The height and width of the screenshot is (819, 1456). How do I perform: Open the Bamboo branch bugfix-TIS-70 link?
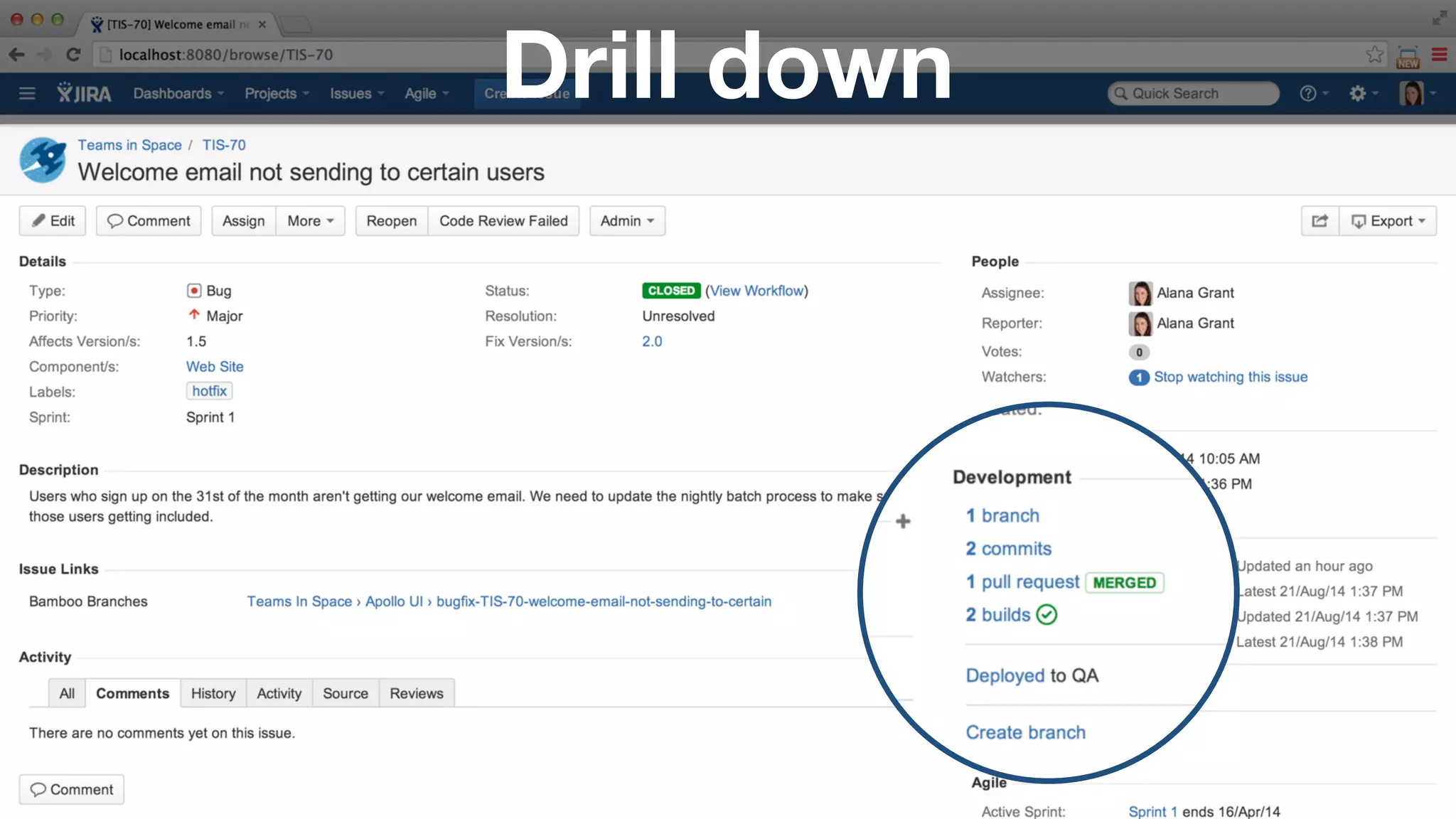[x=604, y=601]
